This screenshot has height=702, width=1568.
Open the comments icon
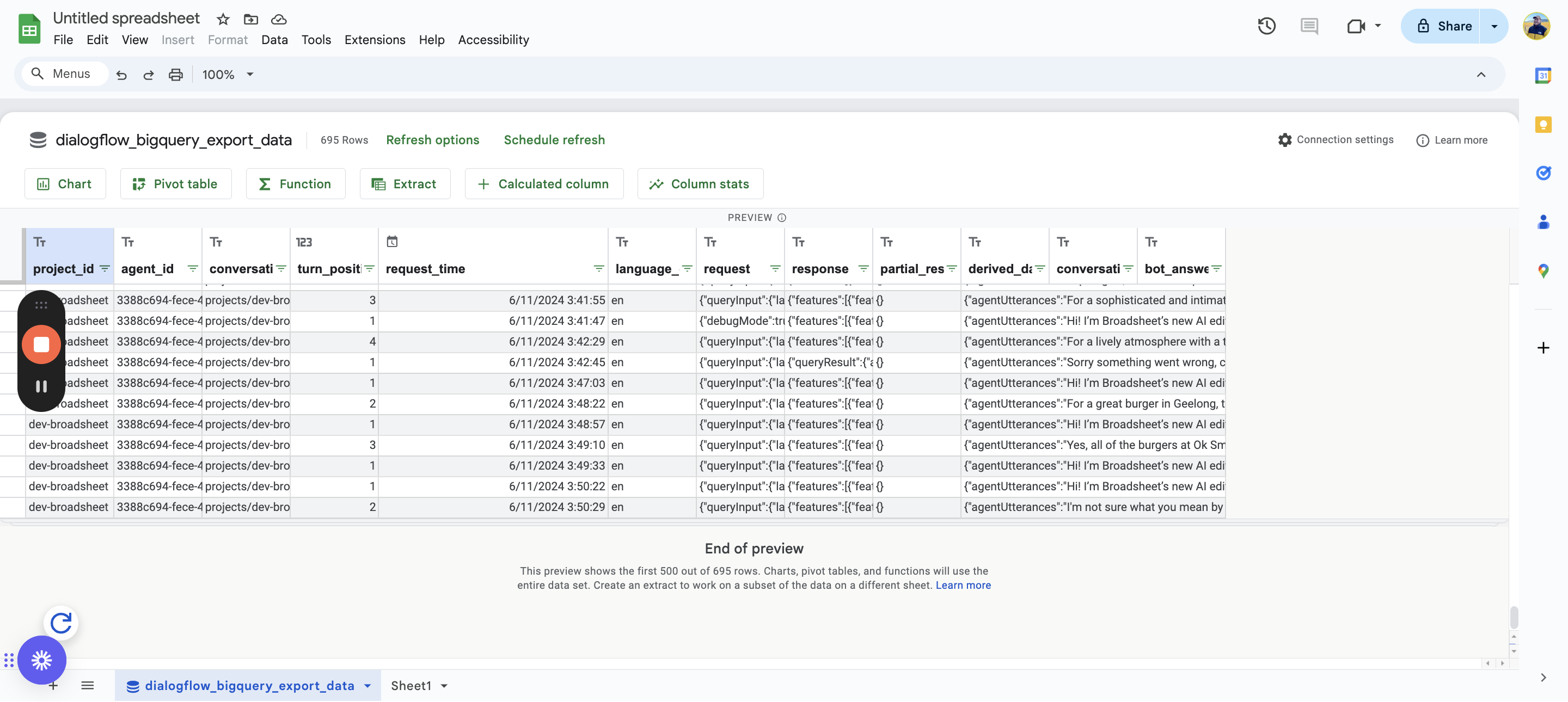click(1309, 26)
